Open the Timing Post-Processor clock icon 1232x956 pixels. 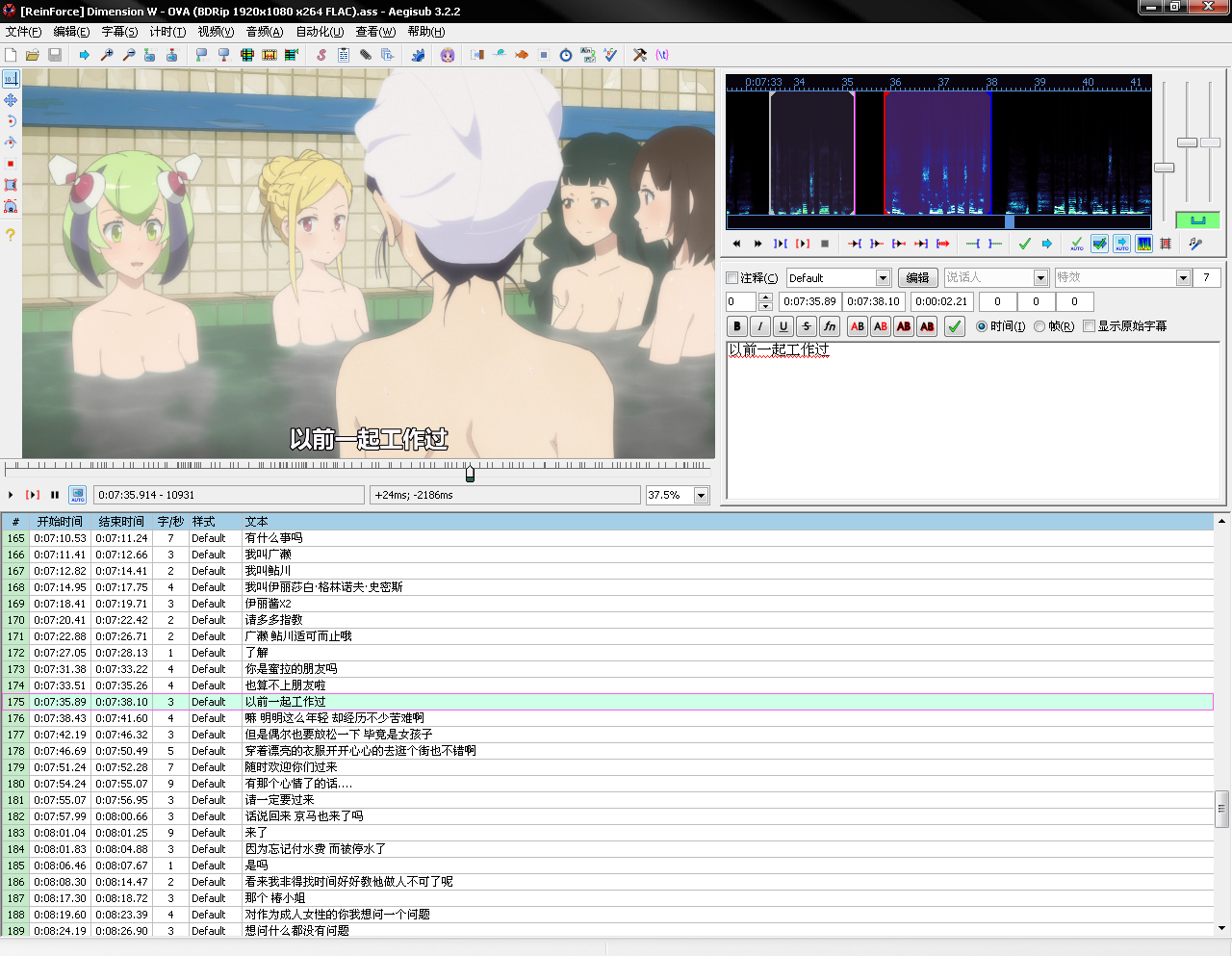coord(566,55)
